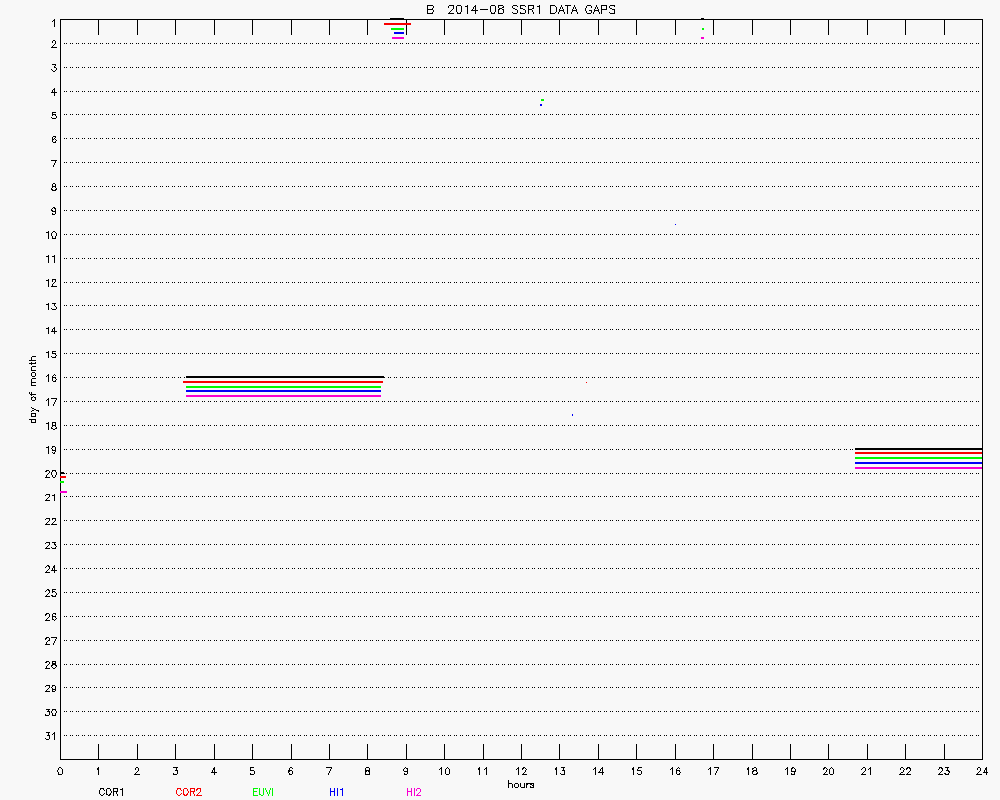
Task: Click the day 31 axis label
Action: click(50, 736)
